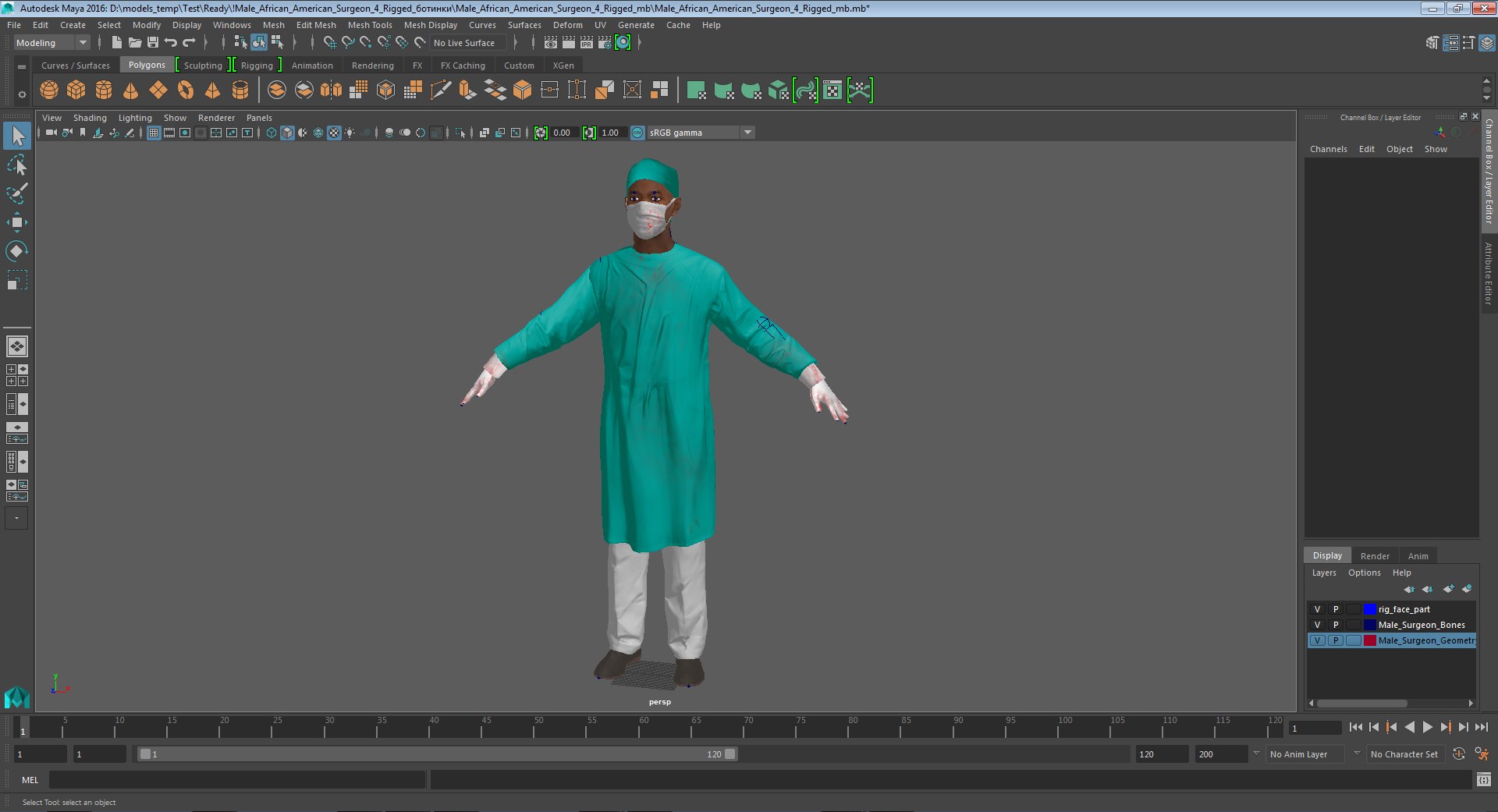The image size is (1498, 812).
Task: Save the scene with floppy icon
Action: [153, 43]
